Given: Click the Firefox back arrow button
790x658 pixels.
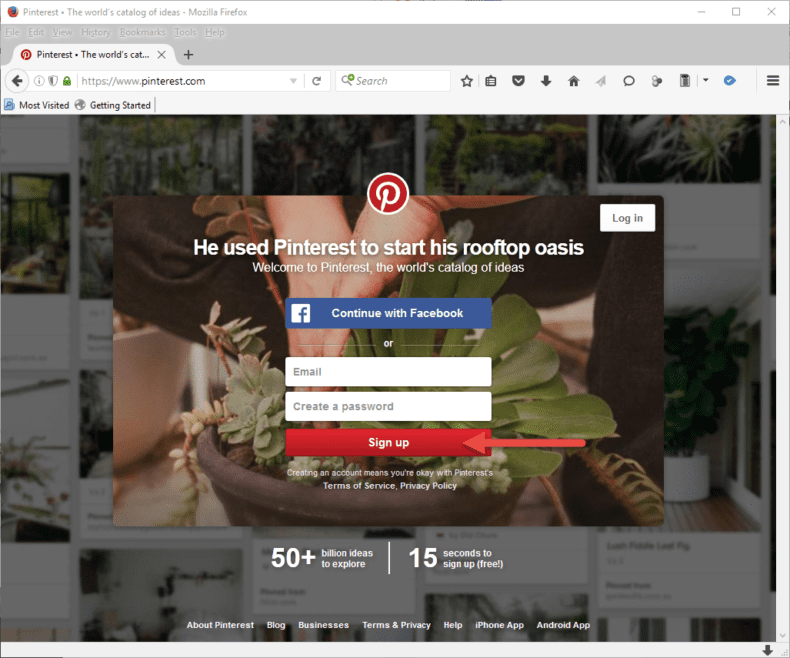Looking at the screenshot, I should 17,81.
